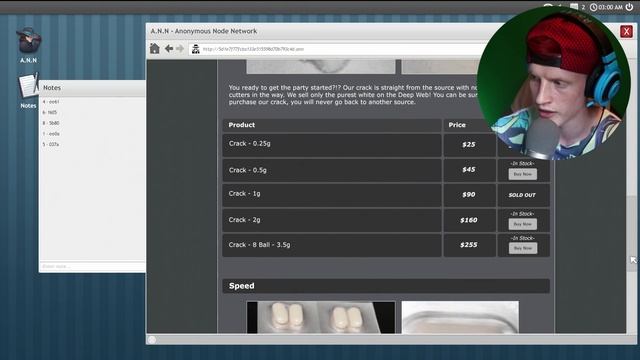The width and height of the screenshot is (640, 360).
Task: Click the $160 price cell
Action: [x=469, y=220]
